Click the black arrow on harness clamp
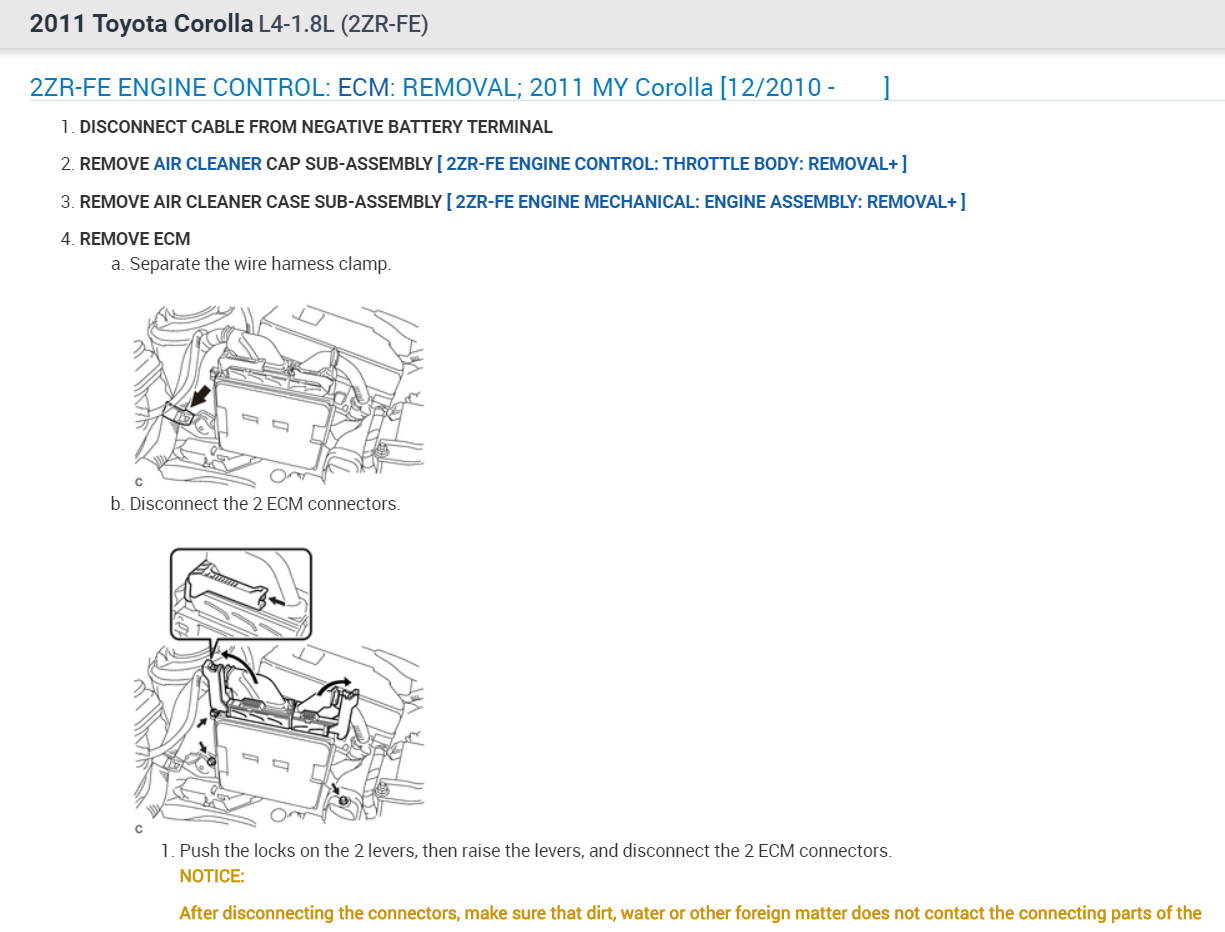Image resolution: width=1225 pixels, height=932 pixels. click(x=202, y=396)
